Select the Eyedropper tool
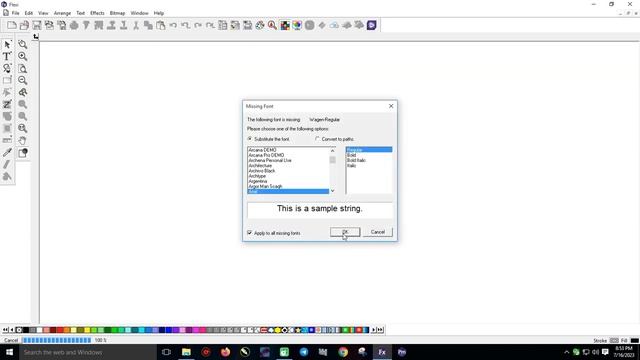 tap(7, 153)
